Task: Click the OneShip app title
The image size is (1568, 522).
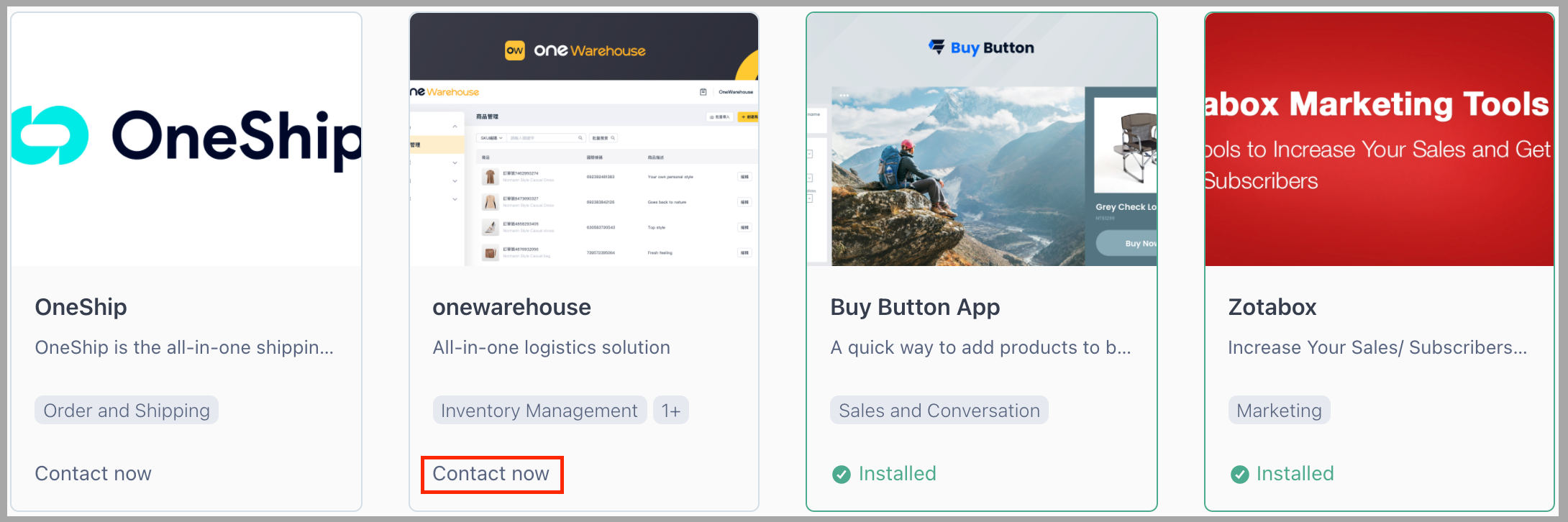Action: [x=81, y=307]
